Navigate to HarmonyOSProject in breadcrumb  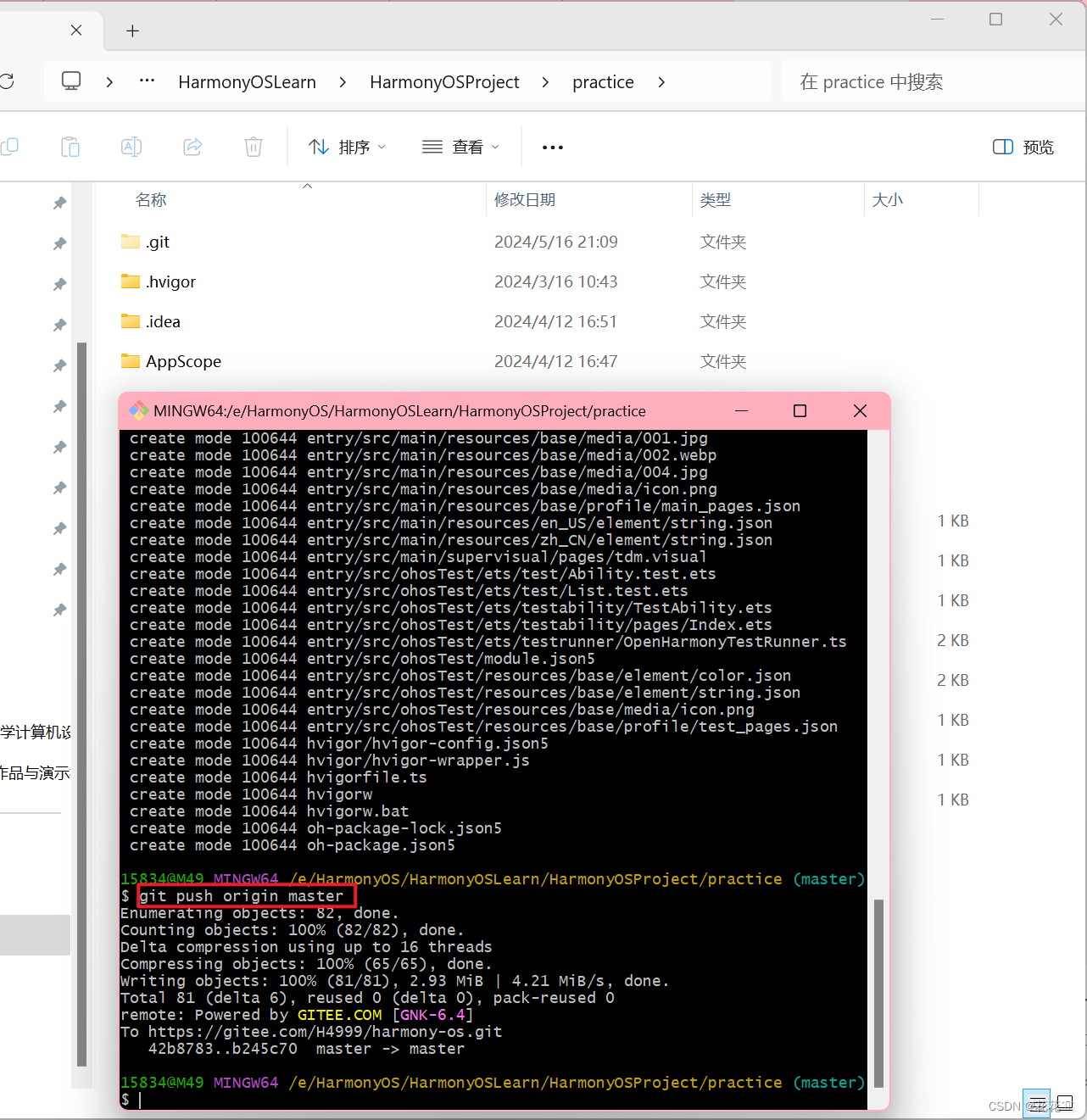pyautogui.click(x=444, y=82)
